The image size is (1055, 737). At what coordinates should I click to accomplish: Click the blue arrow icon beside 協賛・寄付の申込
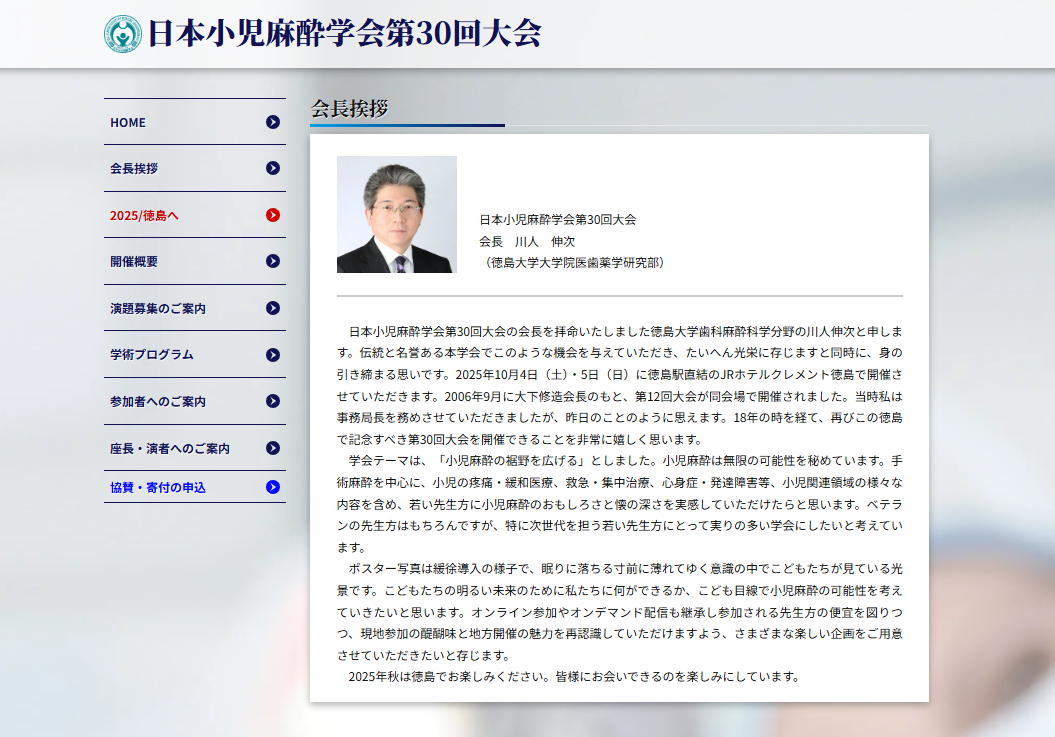pos(272,487)
